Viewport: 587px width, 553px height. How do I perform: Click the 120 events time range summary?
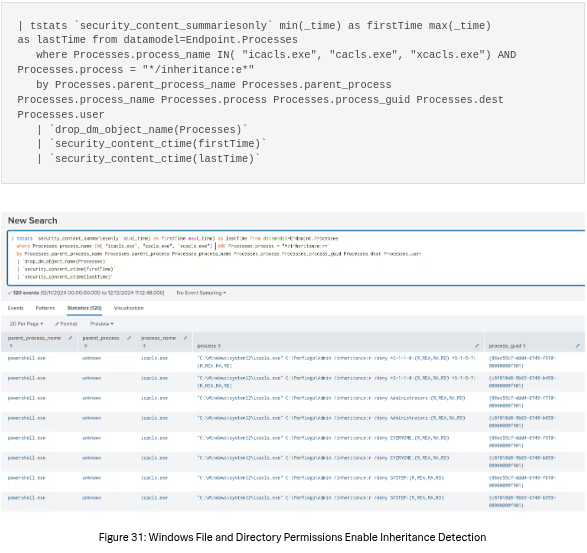pyautogui.click(x=86, y=293)
